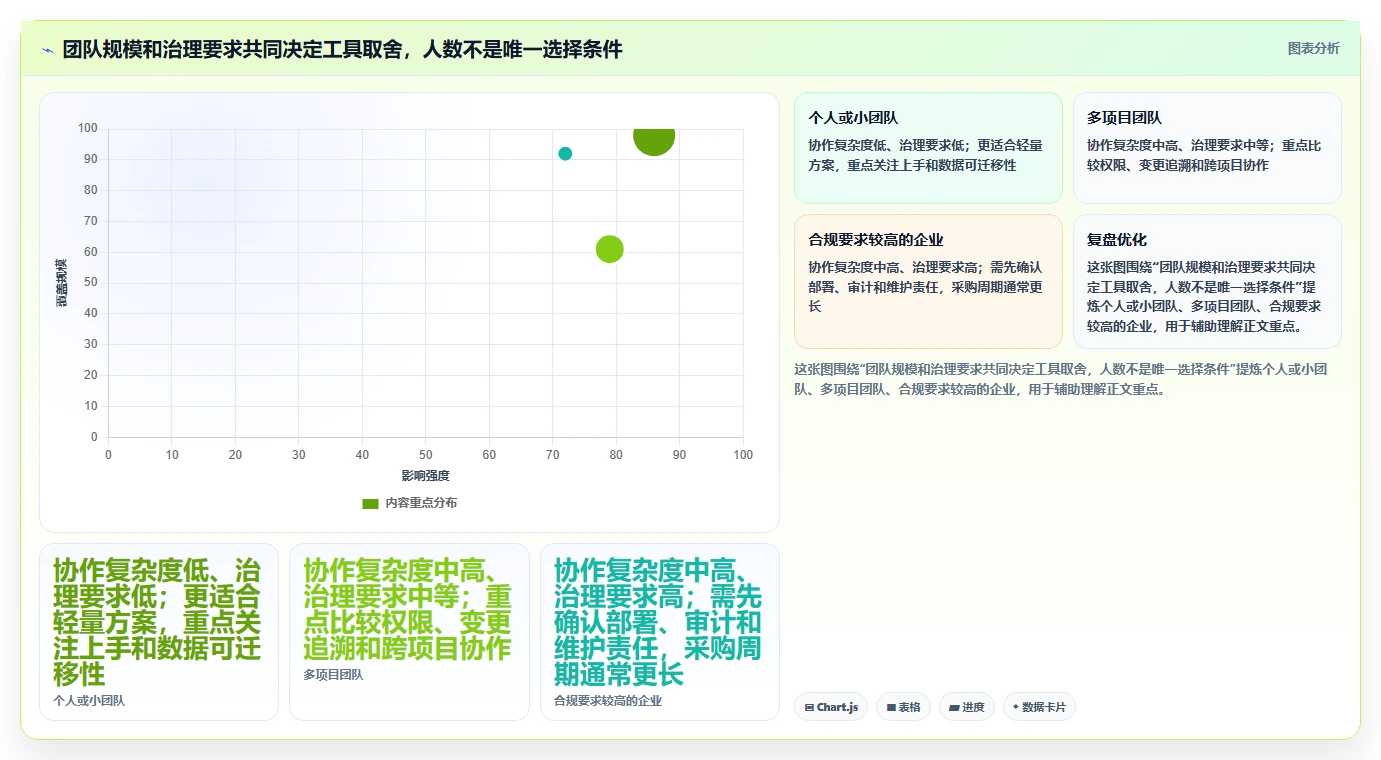Click the 表格 tag chip

point(903,707)
